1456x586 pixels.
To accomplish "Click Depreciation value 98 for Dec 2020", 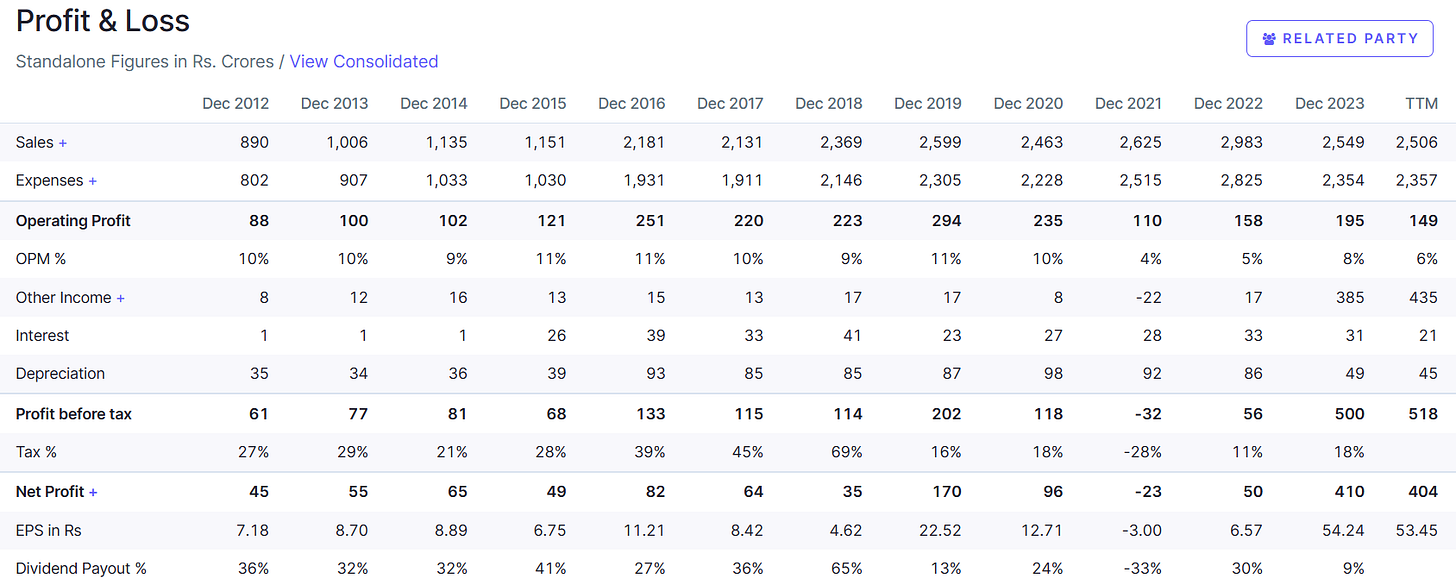I will [x=1052, y=374].
